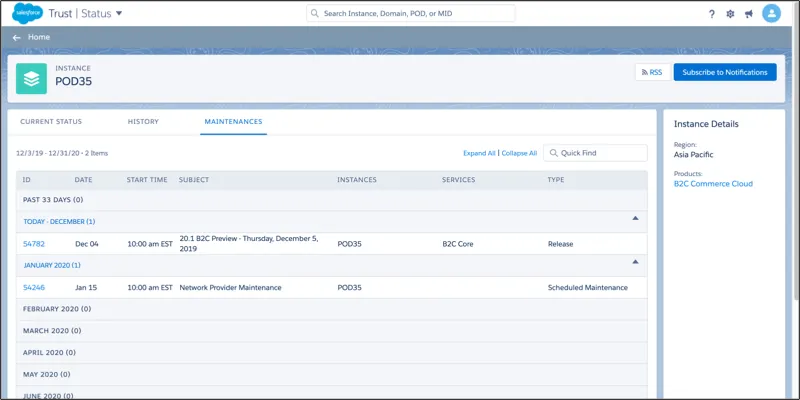Open the announcements megaphone icon
Viewport: 800px width, 400px height.
(x=748, y=14)
